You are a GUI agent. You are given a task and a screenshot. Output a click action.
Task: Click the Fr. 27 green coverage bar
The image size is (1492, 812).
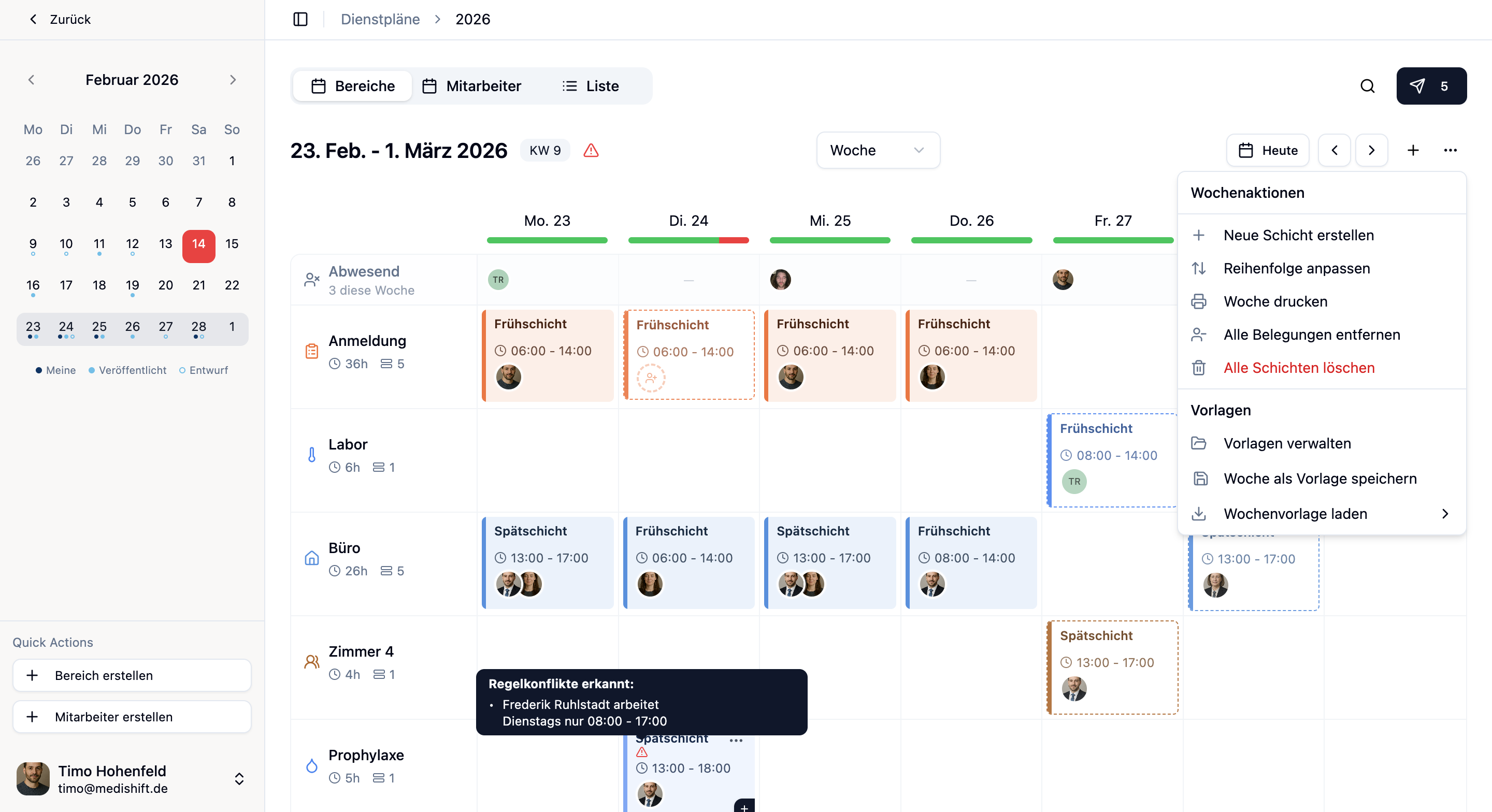(x=1113, y=240)
